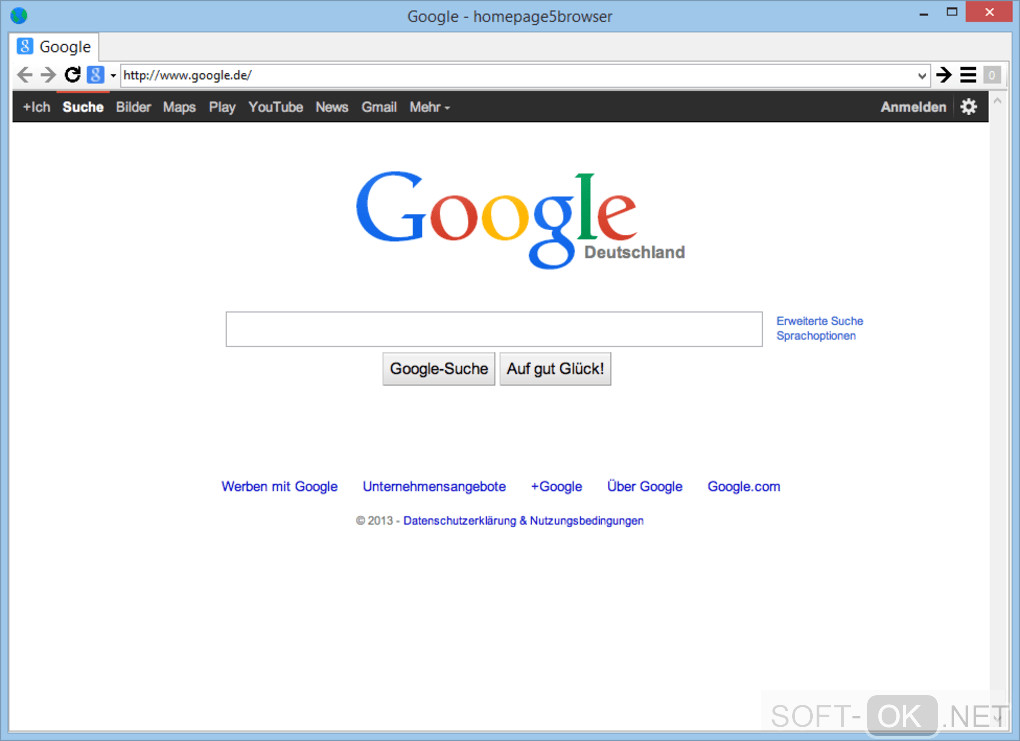
Task: Open YouTube in the Google bar
Action: (276, 107)
